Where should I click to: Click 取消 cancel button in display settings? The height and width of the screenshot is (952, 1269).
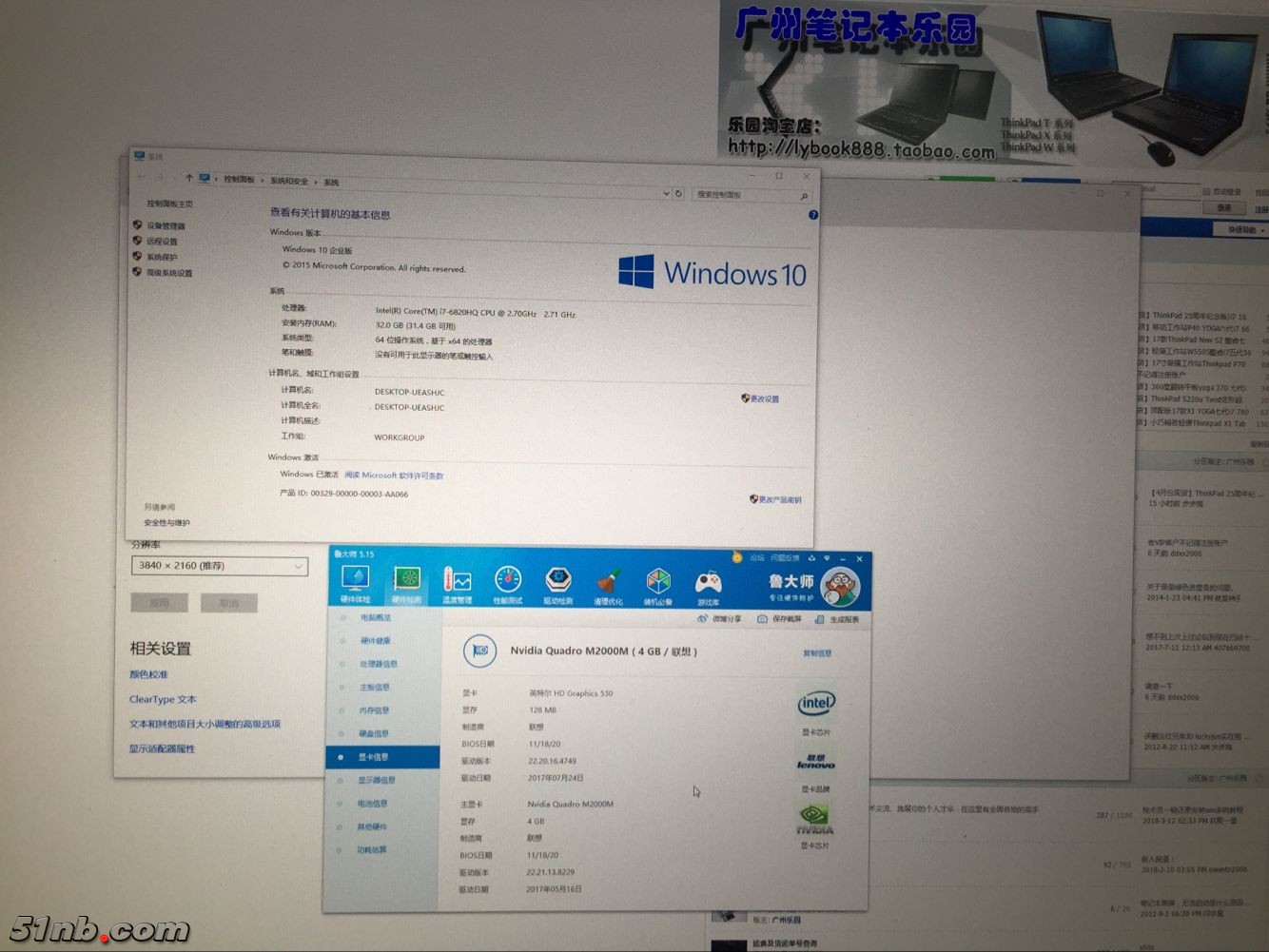coord(229,603)
